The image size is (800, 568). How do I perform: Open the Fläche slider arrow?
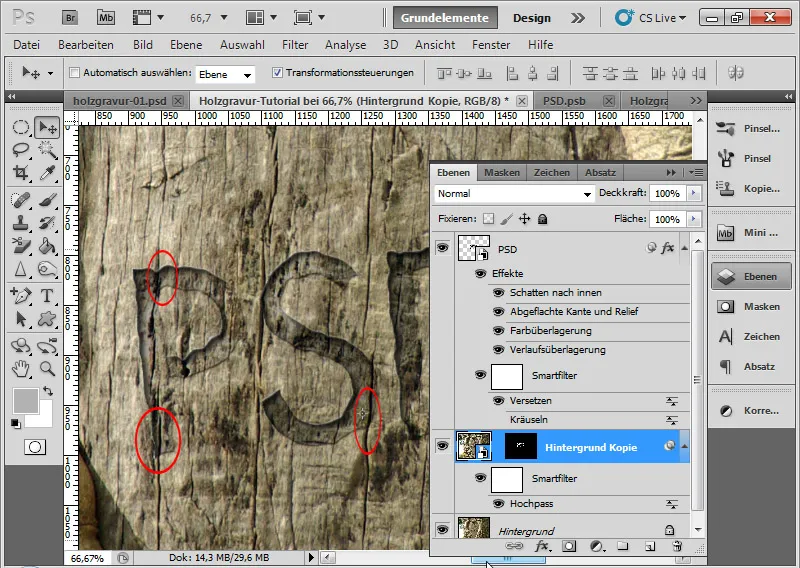[693, 219]
